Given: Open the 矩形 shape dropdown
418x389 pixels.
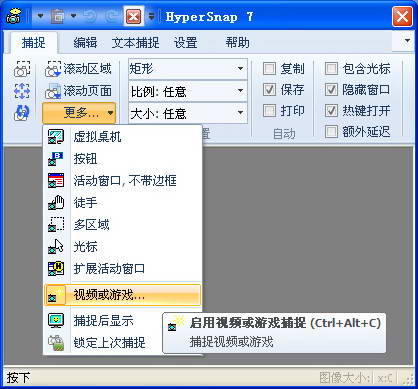Looking at the screenshot, I should (x=188, y=69).
